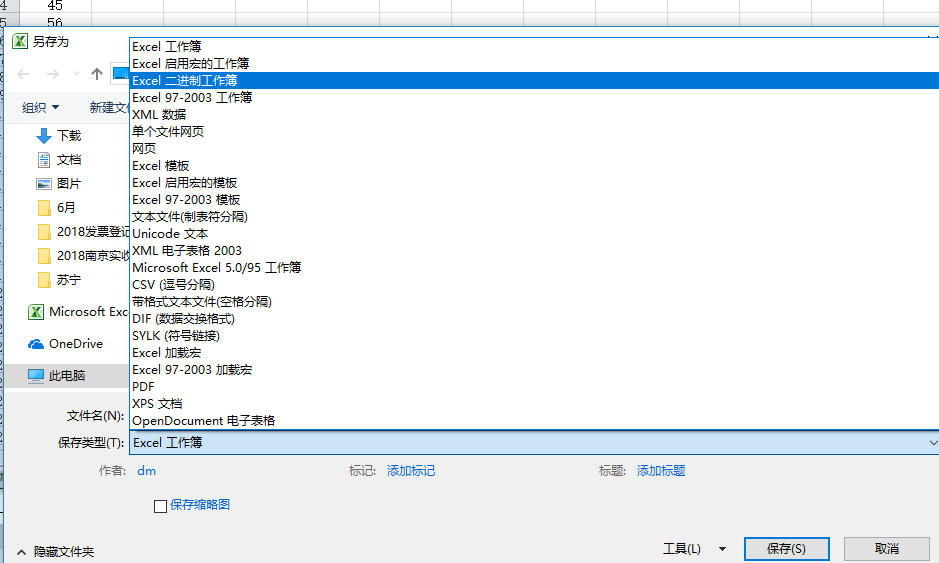Edit author name dm

coord(146,471)
